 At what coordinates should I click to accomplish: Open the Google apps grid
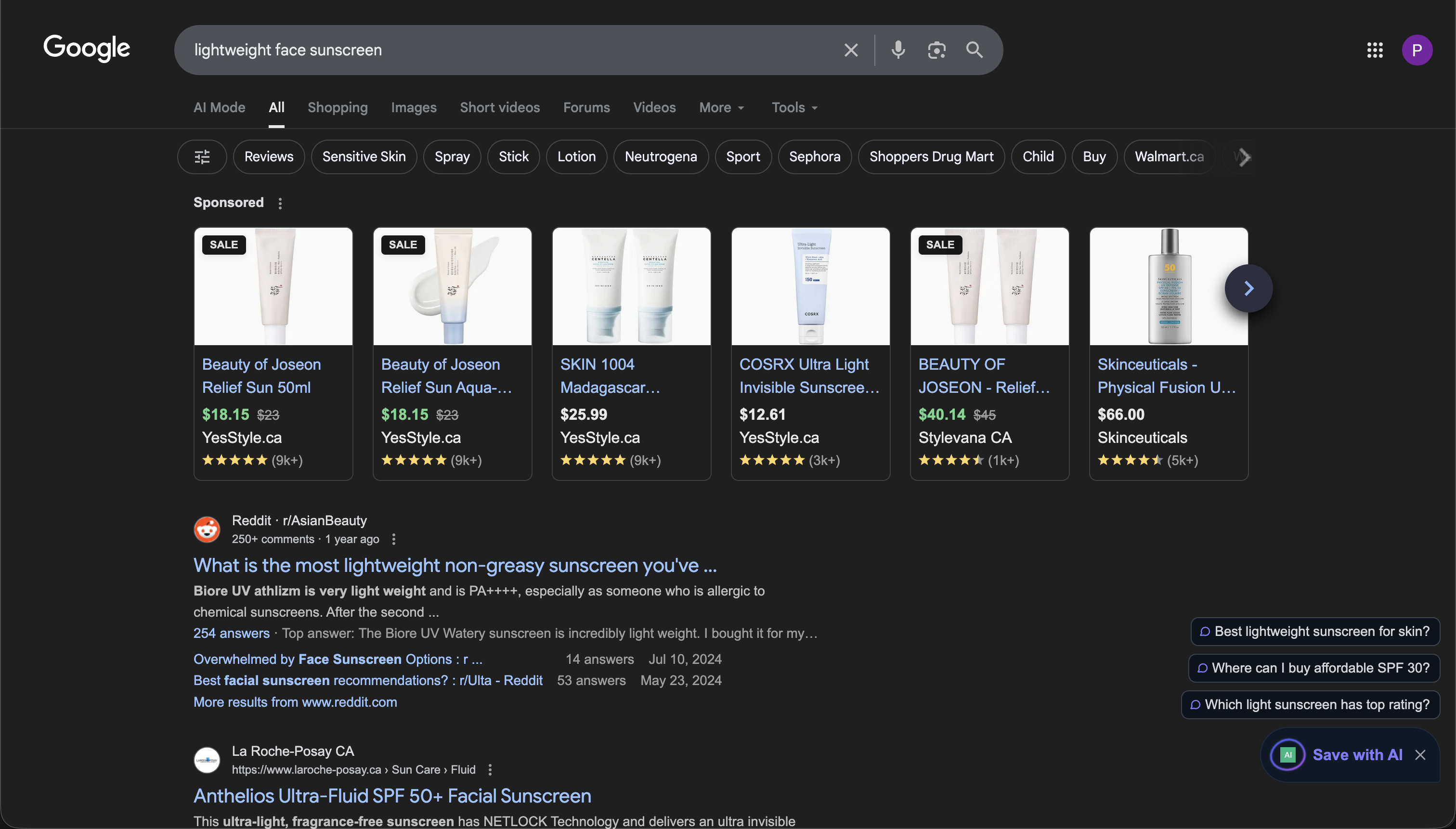point(1375,50)
